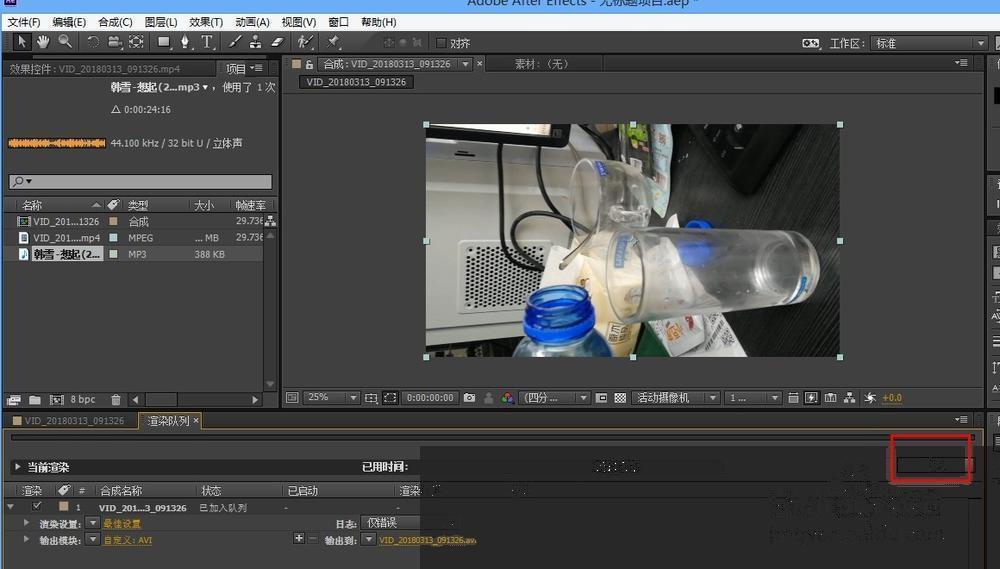1000x569 pixels.
Task: Expand the 渲染设置 row
Action: click(x=26, y=522)
